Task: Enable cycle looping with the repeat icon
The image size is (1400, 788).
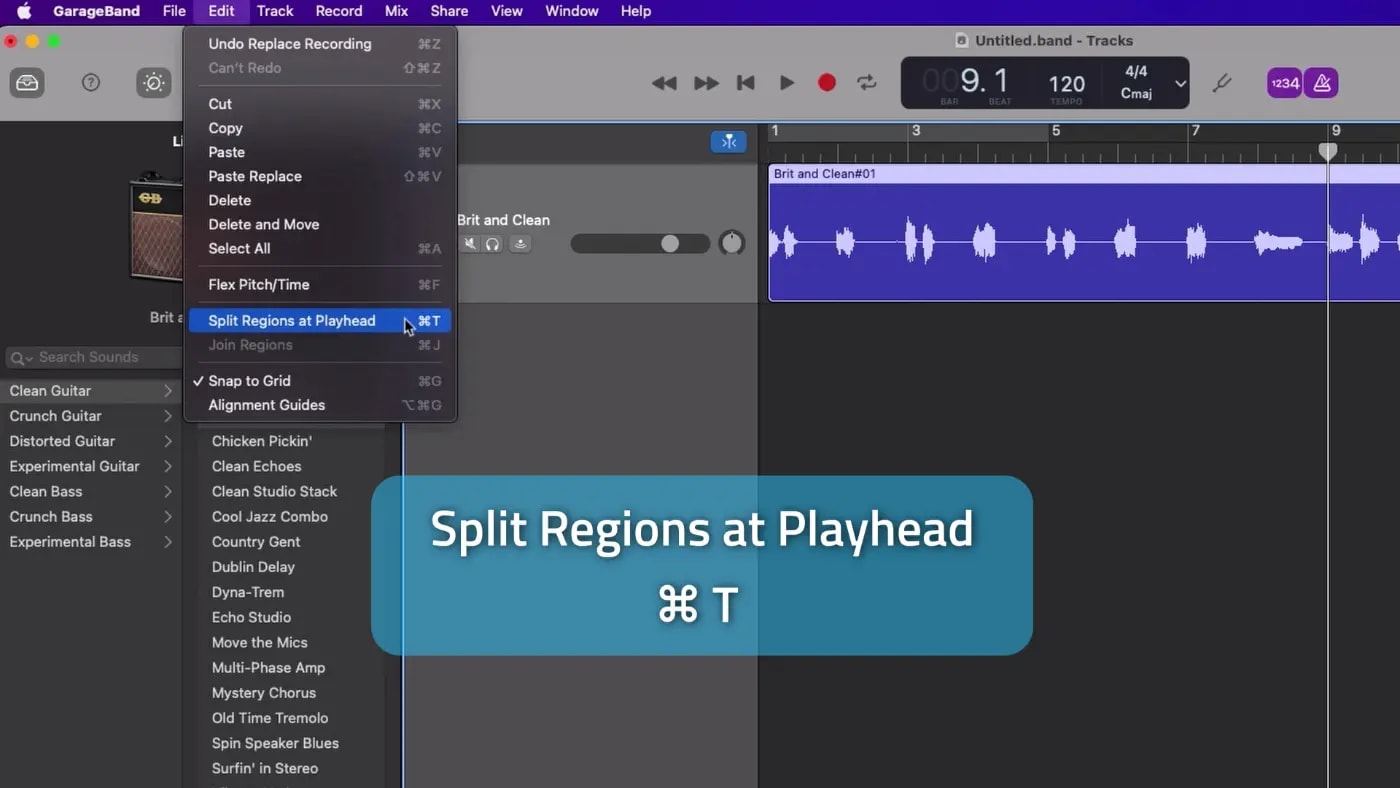Action: point(866,83)
